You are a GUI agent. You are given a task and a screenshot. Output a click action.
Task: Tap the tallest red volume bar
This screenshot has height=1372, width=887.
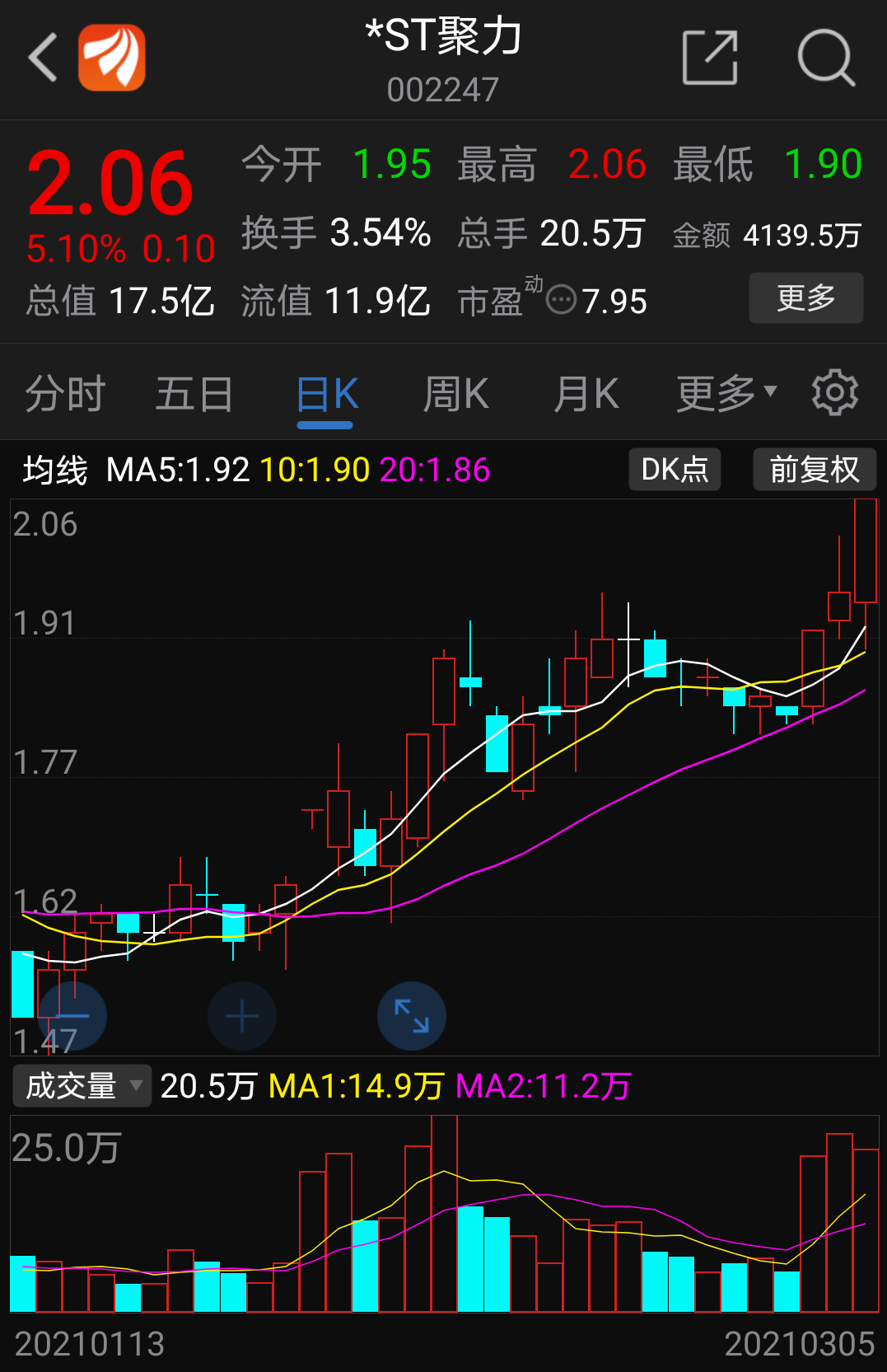click(444, 1214)
